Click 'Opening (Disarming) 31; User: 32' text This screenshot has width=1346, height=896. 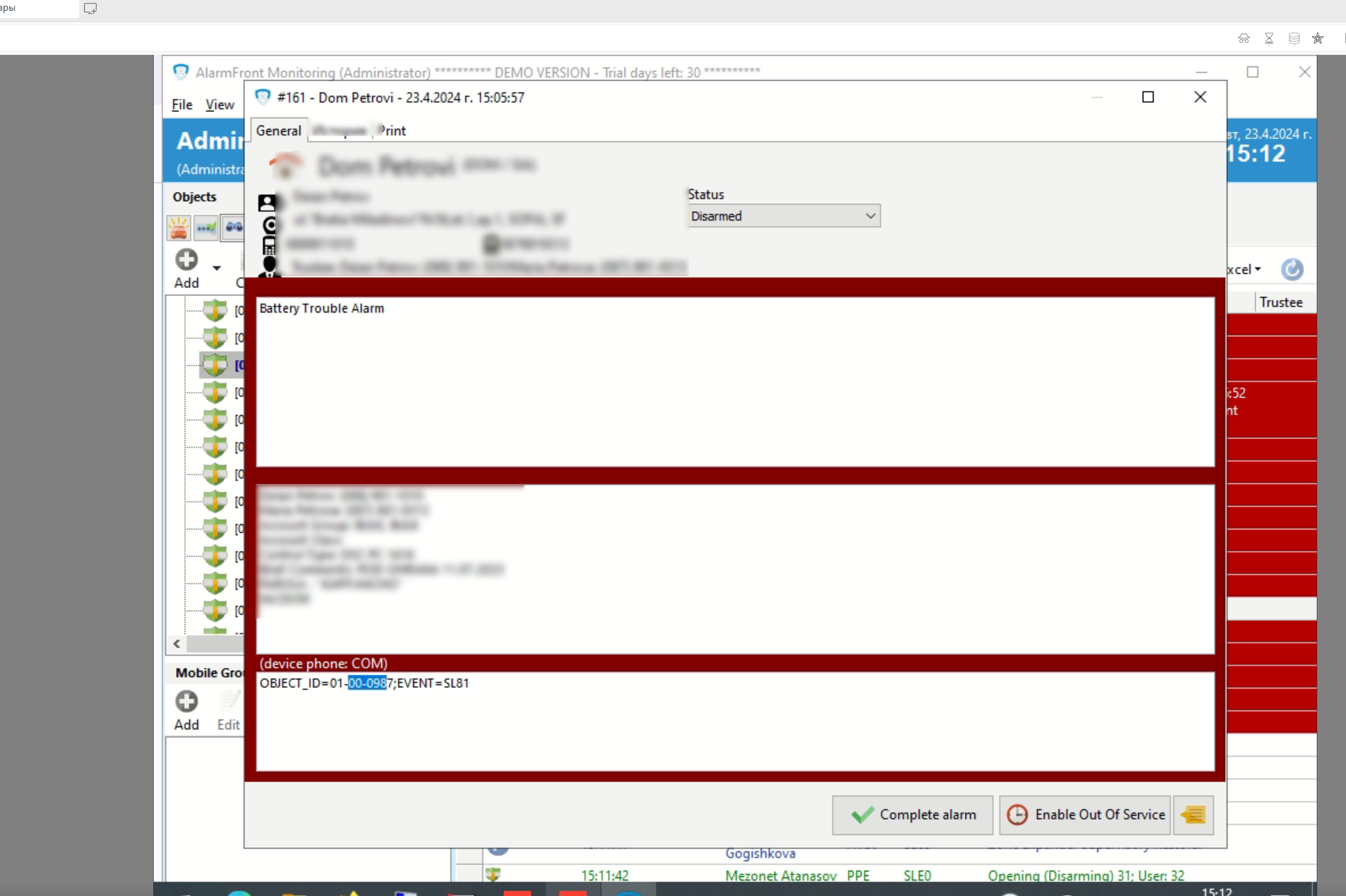1086,875
